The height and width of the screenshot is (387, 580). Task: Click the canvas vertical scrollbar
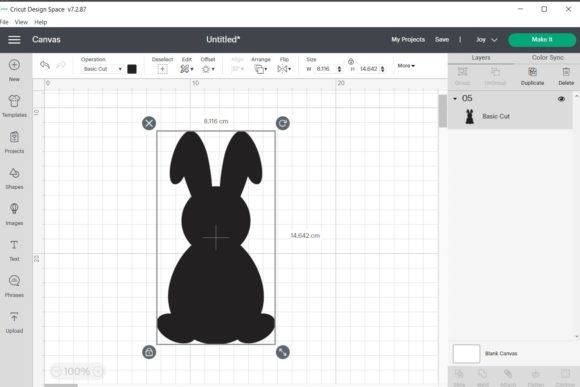click(x=442, y=111)
